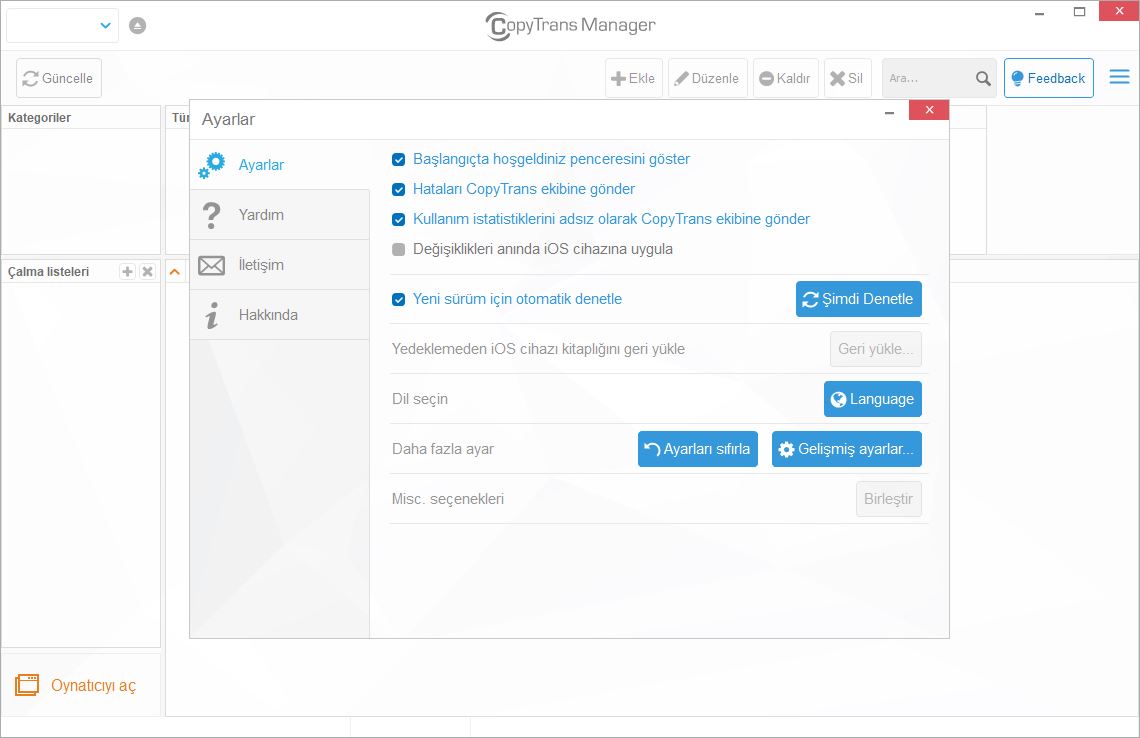
Task: Click the Kategoriler panel header
Action: tap(81, 118)
